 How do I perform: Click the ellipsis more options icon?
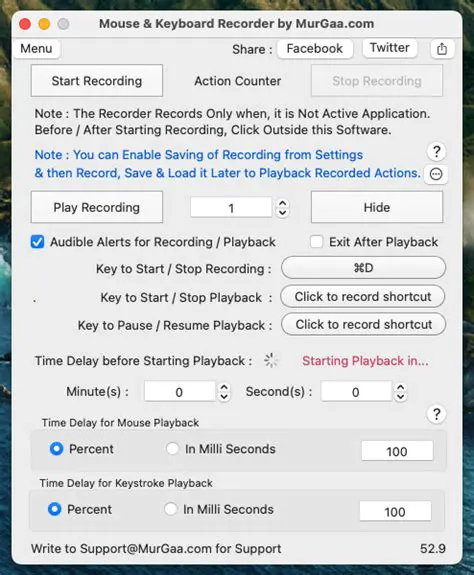pos(436,174)
